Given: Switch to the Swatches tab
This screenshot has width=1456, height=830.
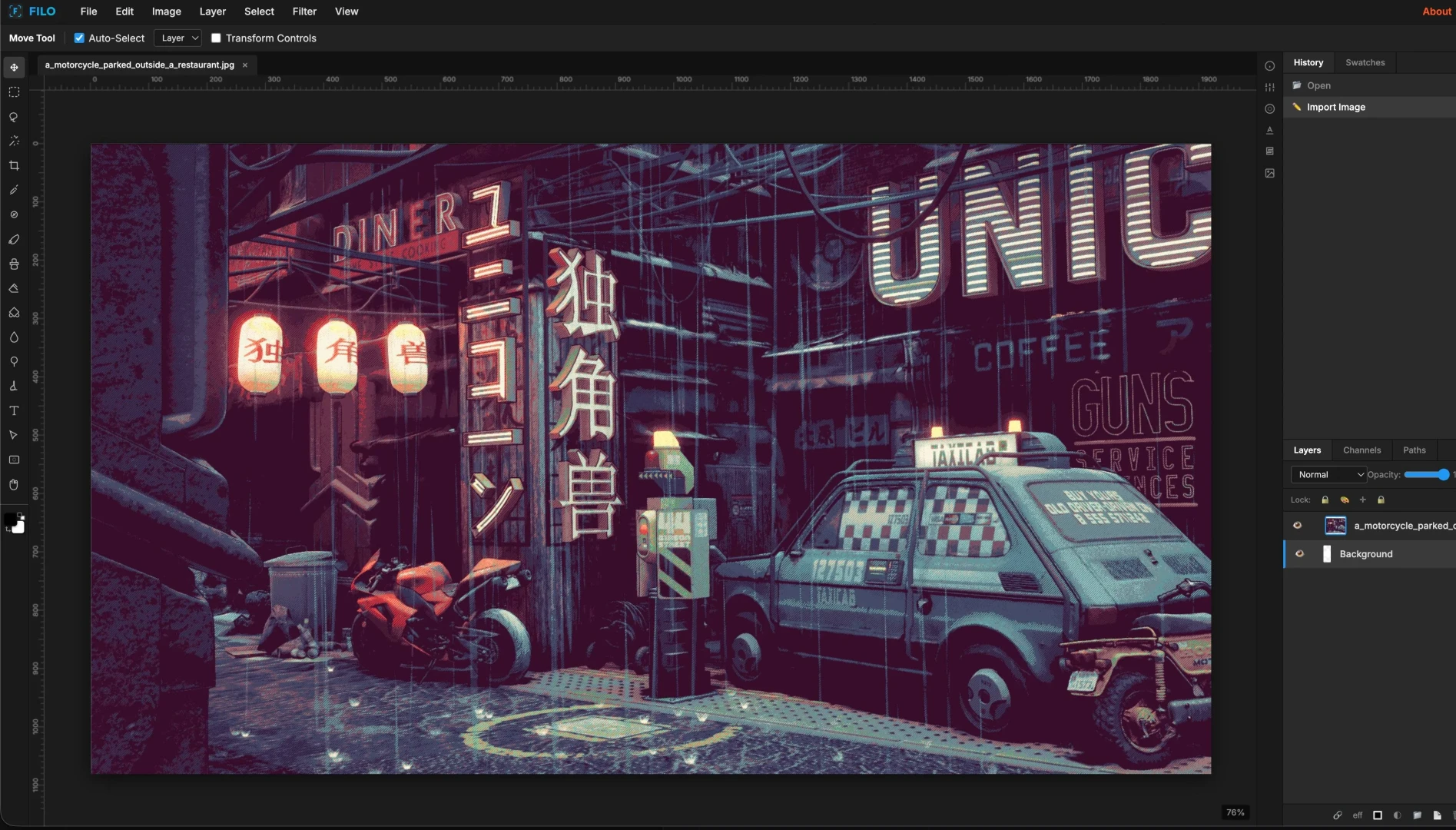Looking at the screenshot, I should pyautogui.click(x=1365, y=62).
